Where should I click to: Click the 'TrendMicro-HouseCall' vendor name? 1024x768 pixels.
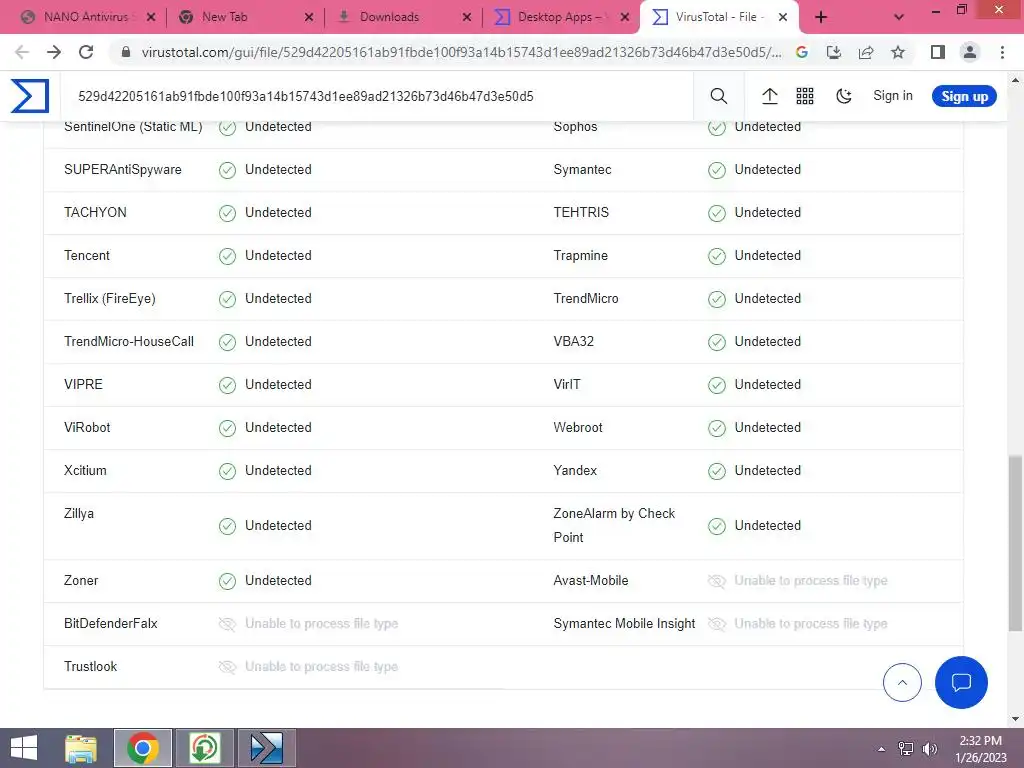(x=129, y=341)
